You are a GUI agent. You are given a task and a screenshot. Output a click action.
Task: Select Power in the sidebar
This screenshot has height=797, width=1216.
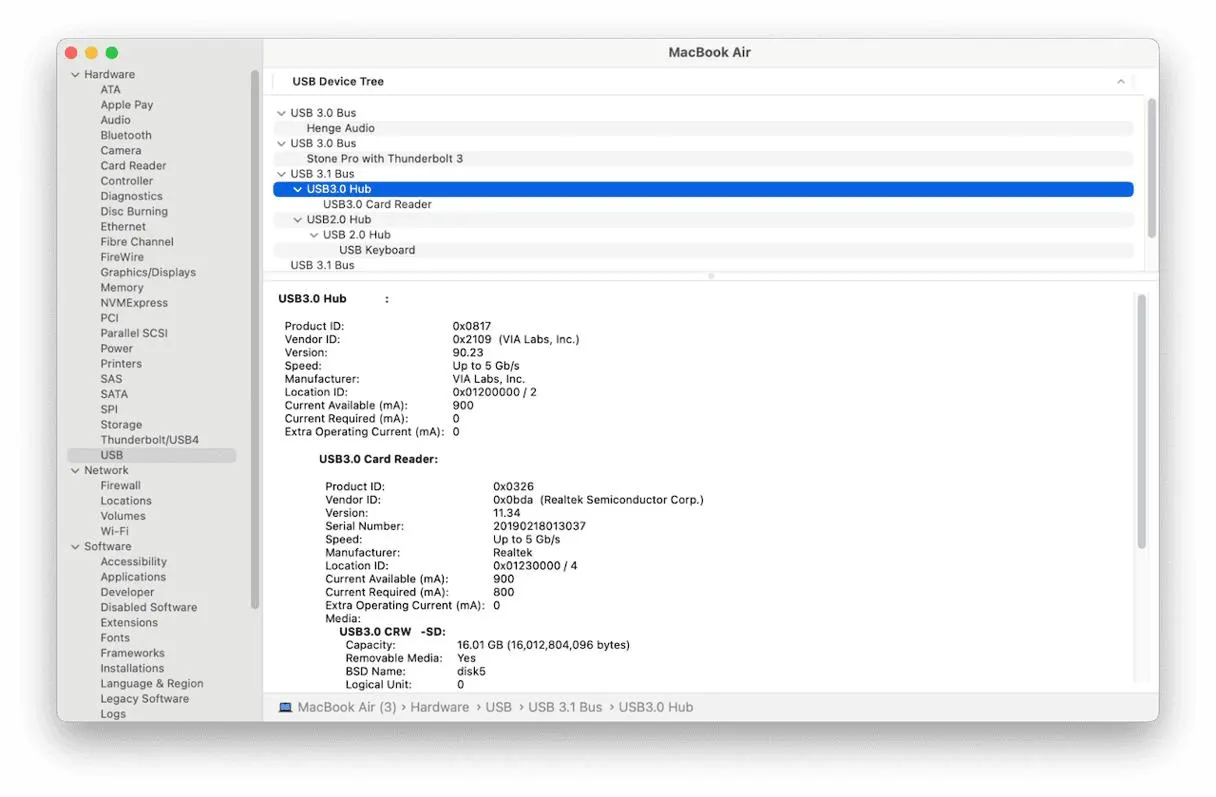[x=116, y=349]
